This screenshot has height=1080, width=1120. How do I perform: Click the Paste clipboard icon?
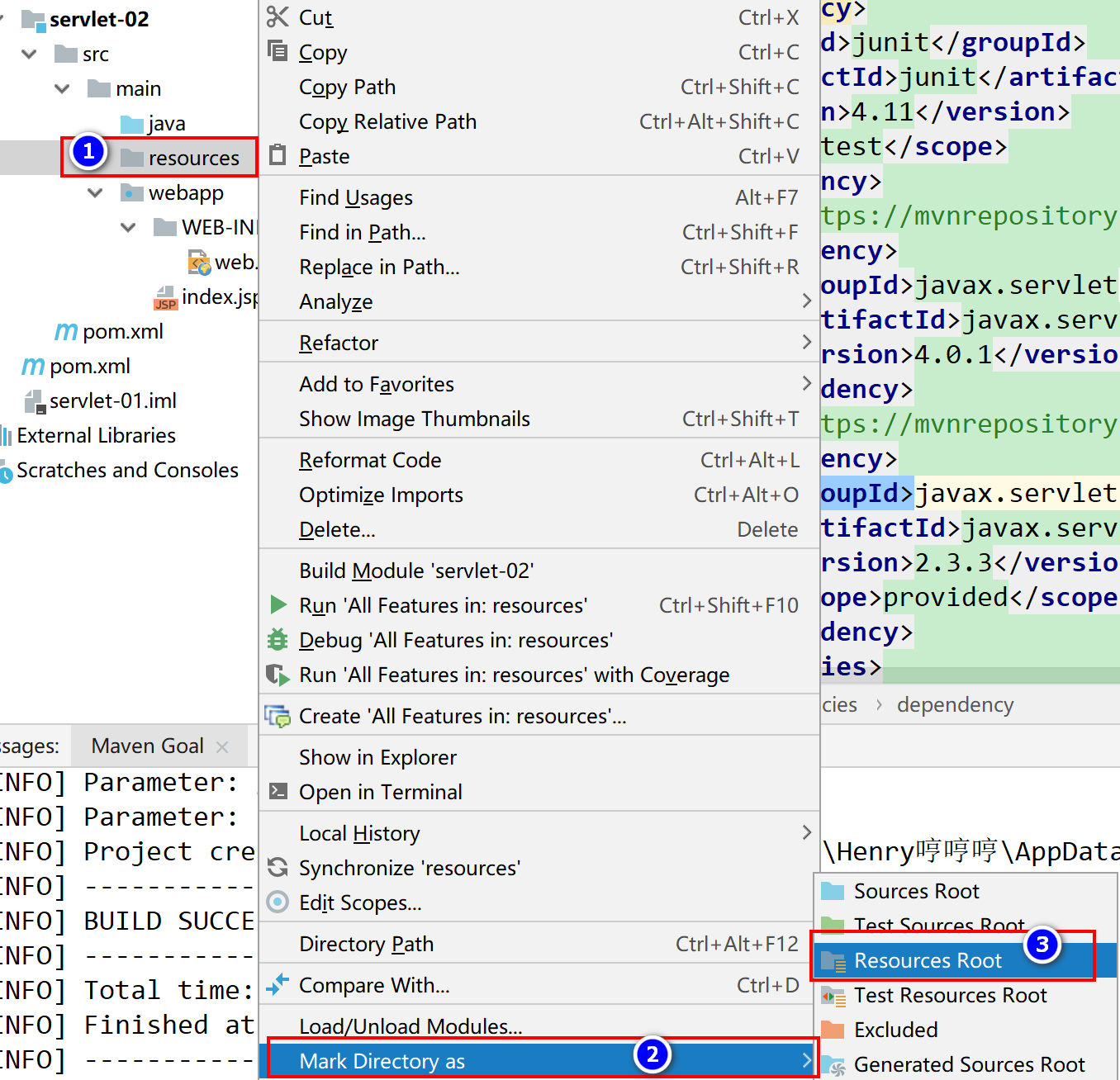pyautogui.click(x=278, y=155)
